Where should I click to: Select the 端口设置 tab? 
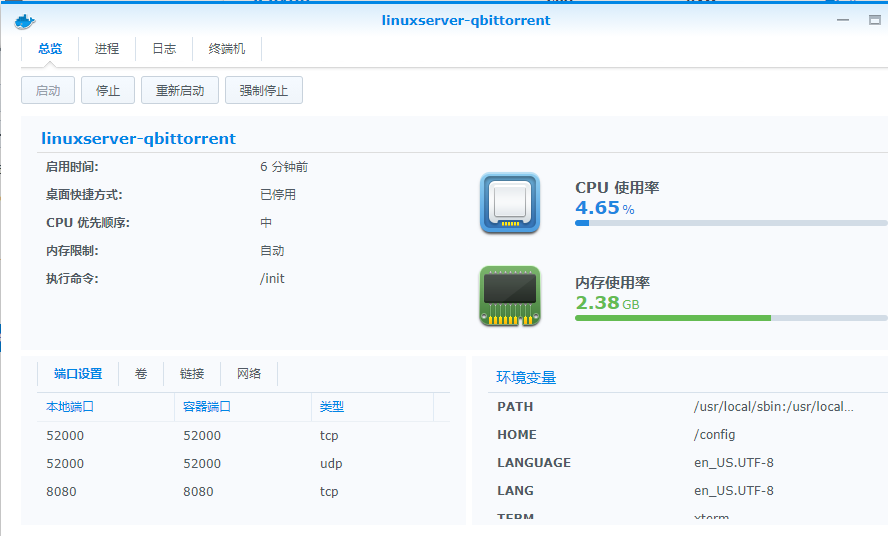[x=78, y=374]
